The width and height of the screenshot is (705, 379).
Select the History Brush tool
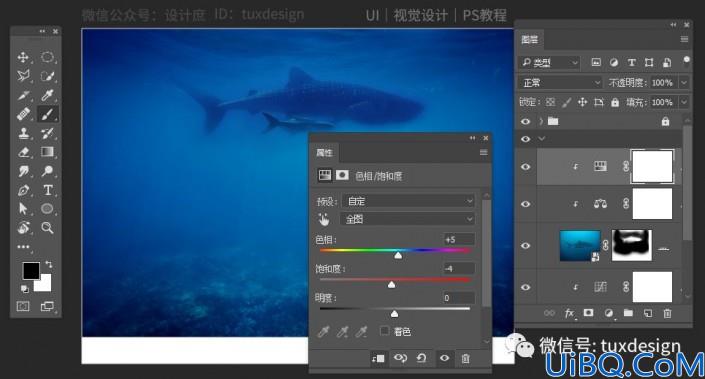coord(47,133)
